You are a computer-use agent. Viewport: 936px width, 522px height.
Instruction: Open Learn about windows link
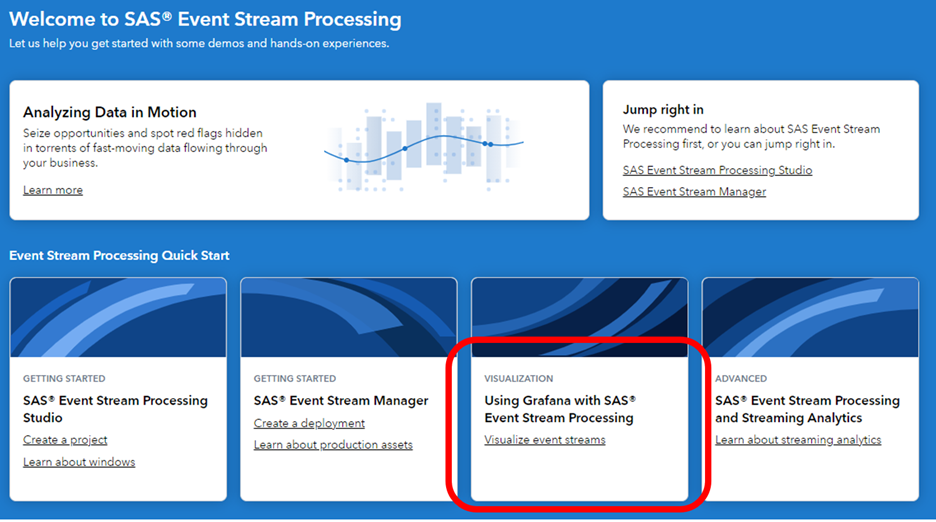[x=79, y=462]
